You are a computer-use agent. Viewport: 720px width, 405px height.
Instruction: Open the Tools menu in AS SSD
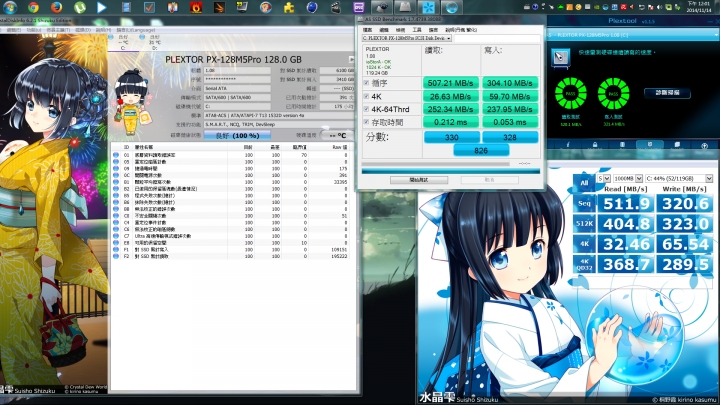416,30
